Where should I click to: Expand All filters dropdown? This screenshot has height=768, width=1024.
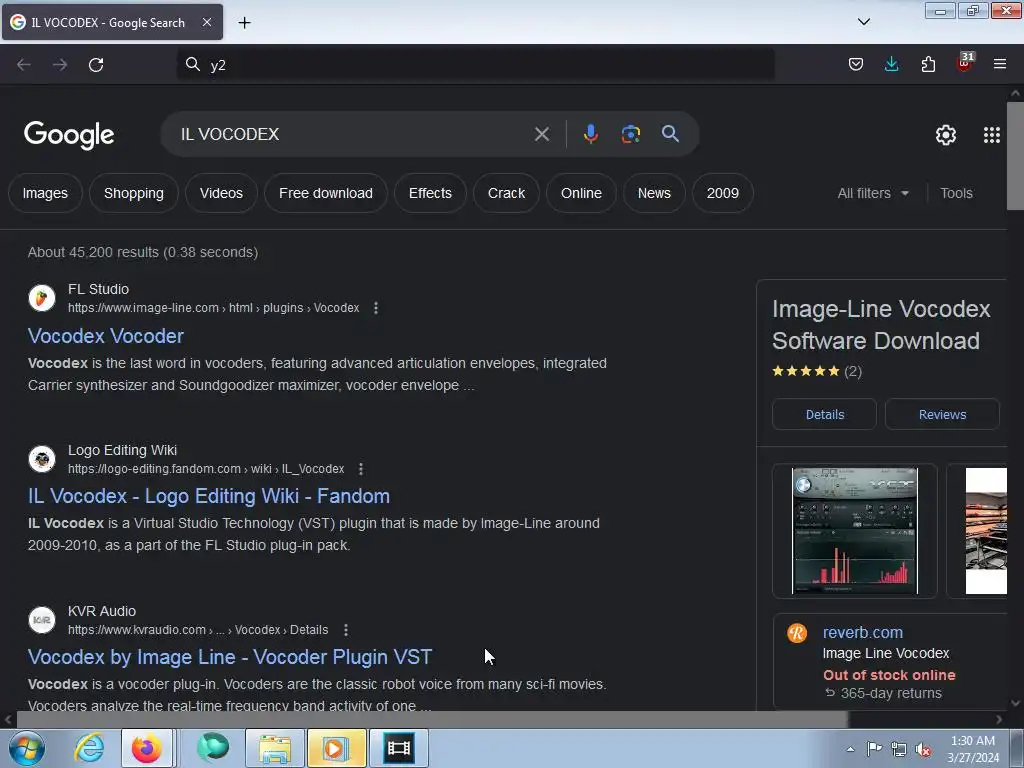pos(873,193)
